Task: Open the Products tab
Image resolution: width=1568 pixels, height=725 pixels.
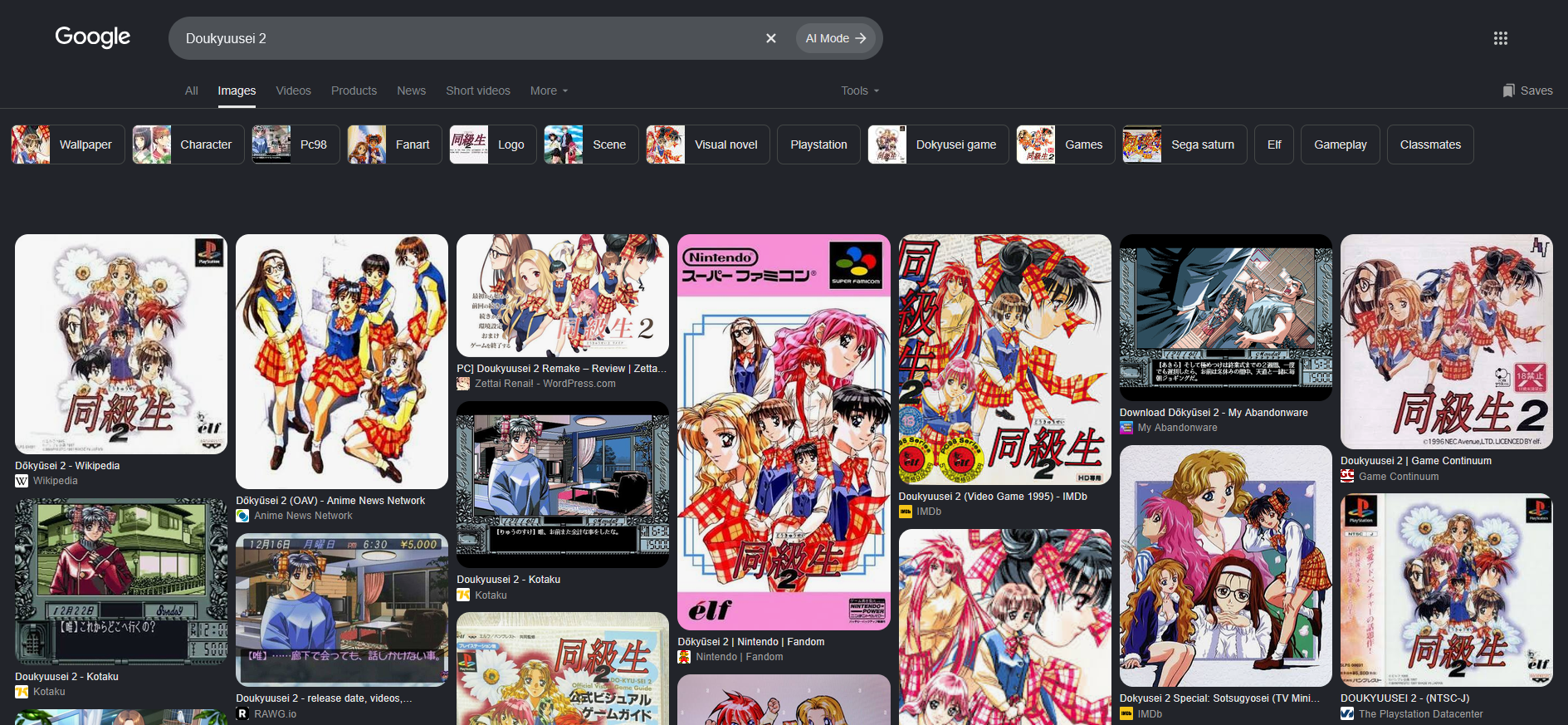Action: tap(354, 91)
